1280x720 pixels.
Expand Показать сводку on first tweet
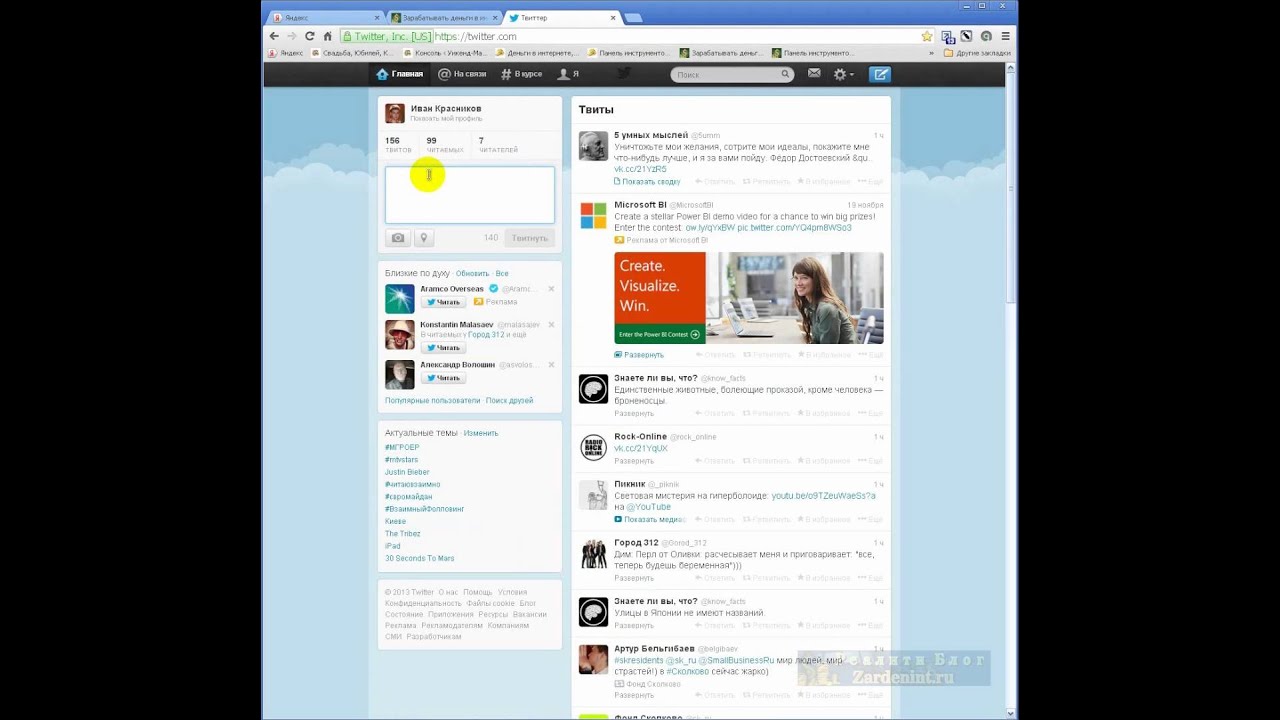[x=648, y=182]
